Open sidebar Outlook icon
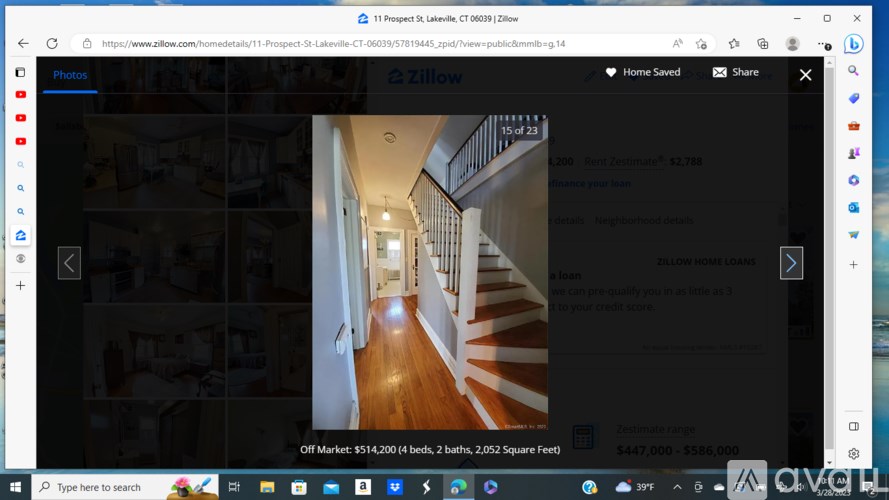Screen dimensions: 889x500 [853, 207]
